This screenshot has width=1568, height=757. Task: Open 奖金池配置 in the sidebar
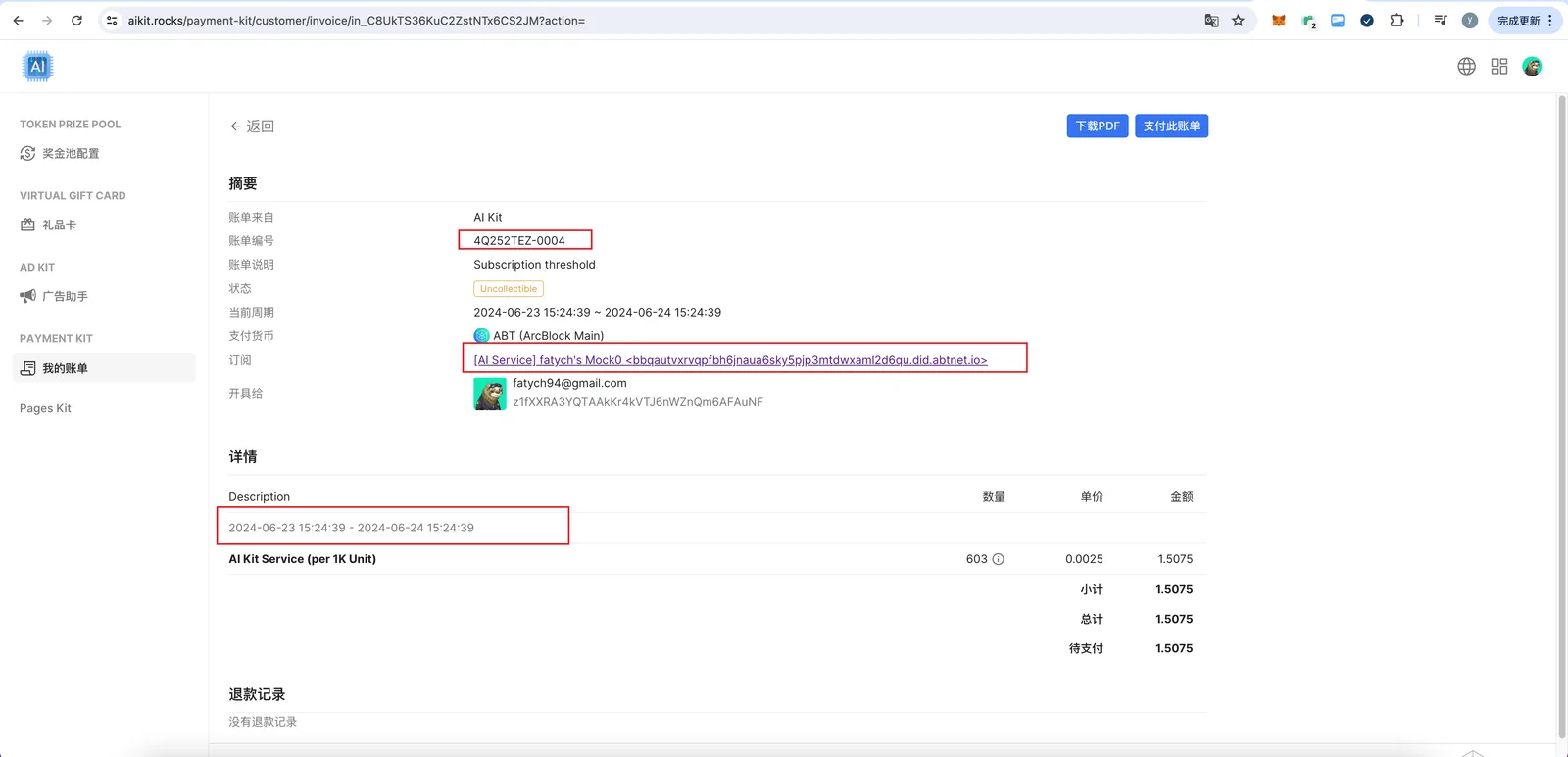point(104,153)
